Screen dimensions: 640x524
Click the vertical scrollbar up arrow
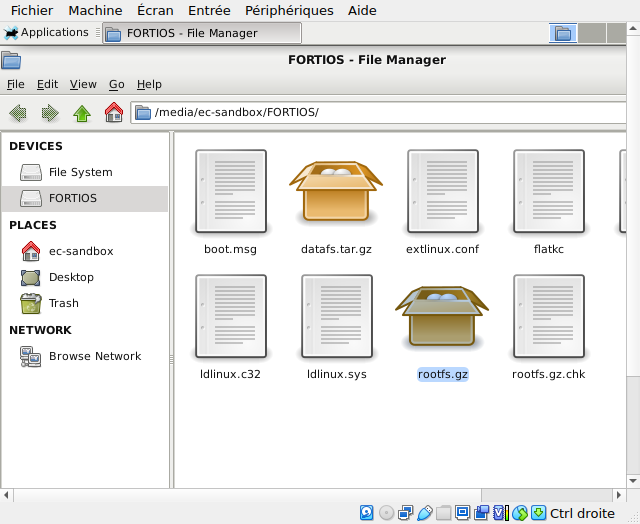[633, 29]
